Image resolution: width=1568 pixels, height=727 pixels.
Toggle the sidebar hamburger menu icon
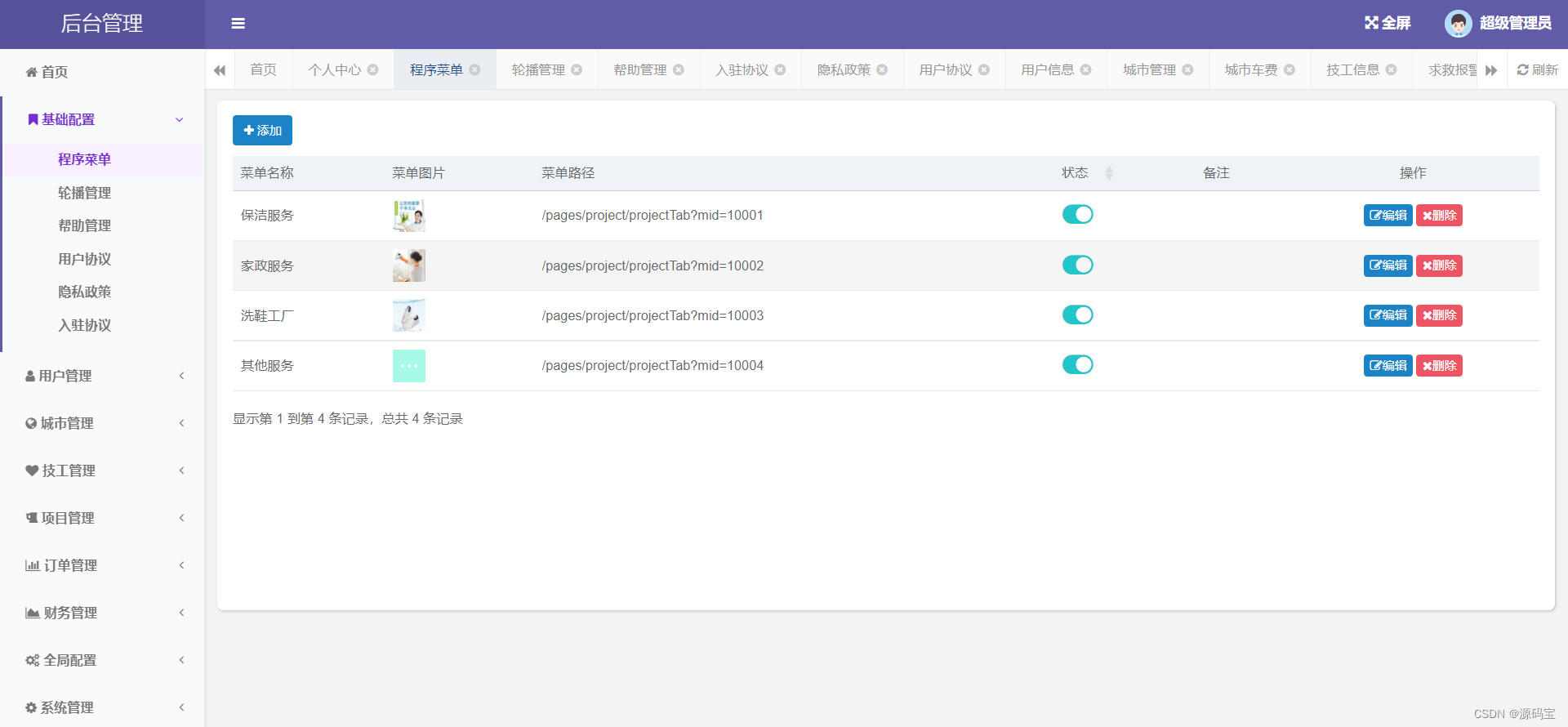[x=238, y=24]
